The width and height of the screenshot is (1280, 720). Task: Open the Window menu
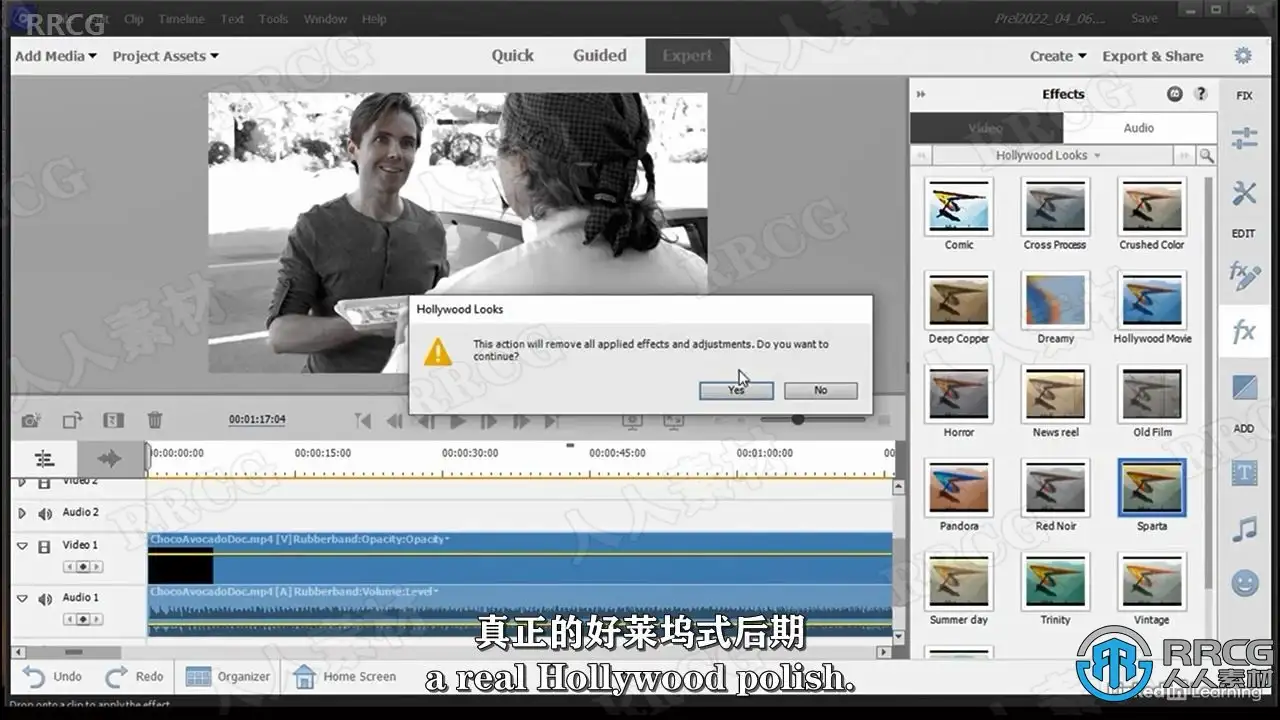325,19
